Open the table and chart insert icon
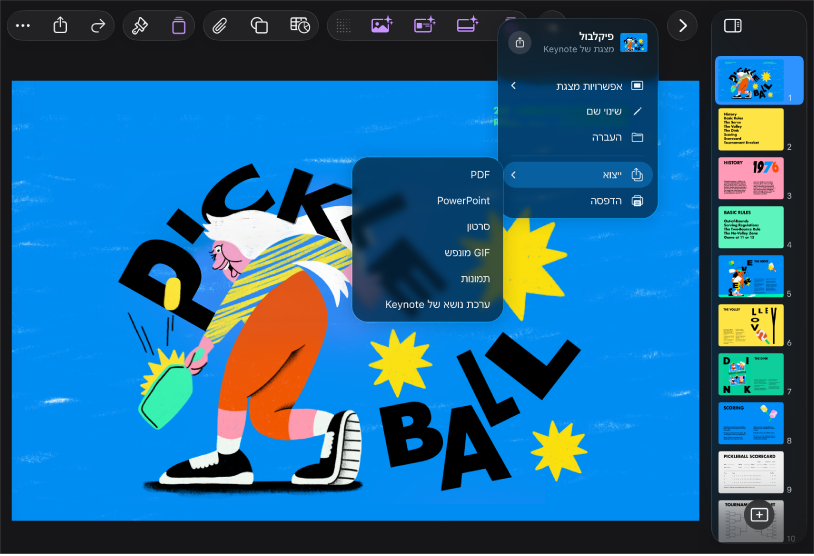 [x=300, y=25]
